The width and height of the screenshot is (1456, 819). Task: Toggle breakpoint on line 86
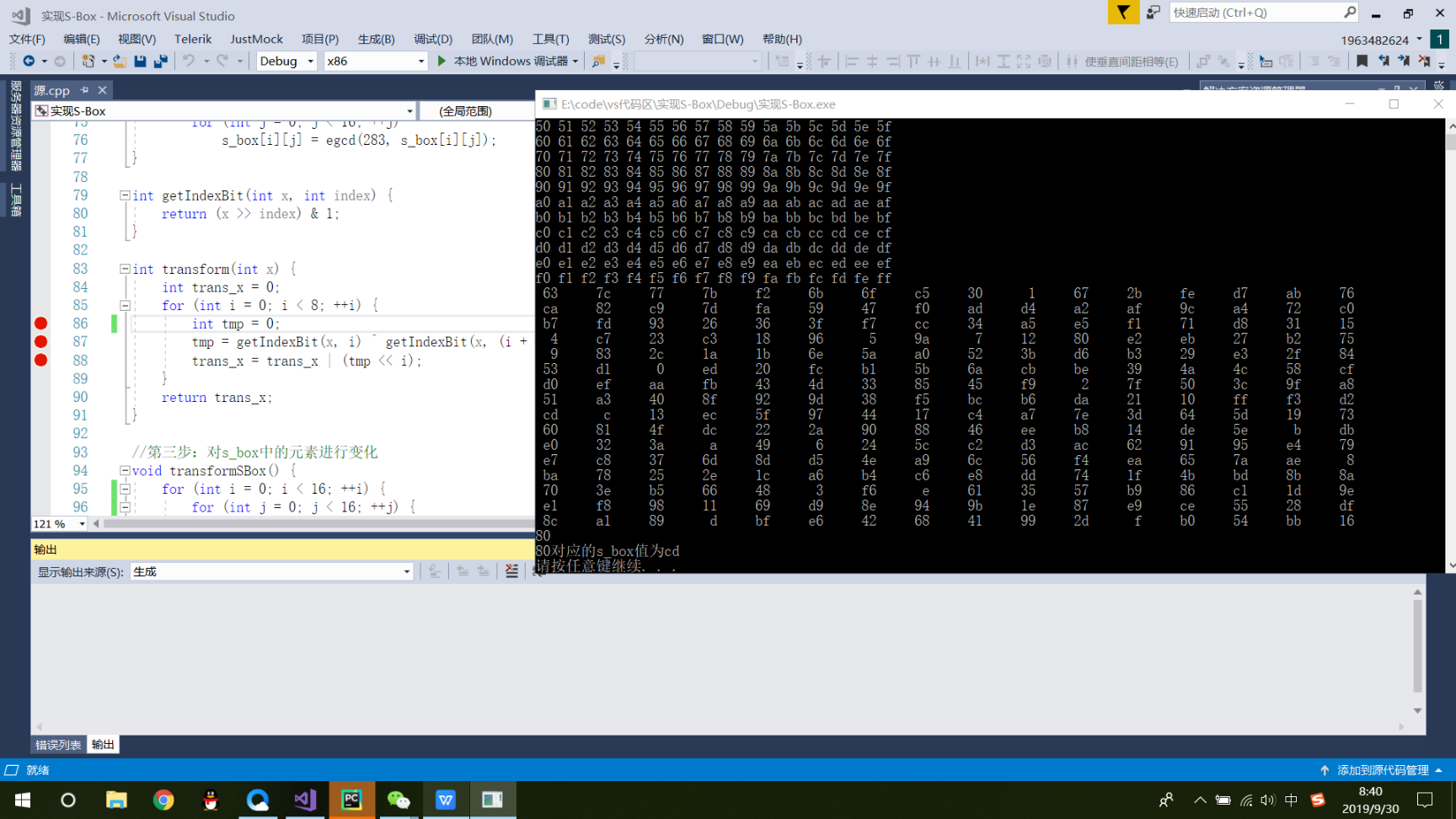click(x=40, y=324)
